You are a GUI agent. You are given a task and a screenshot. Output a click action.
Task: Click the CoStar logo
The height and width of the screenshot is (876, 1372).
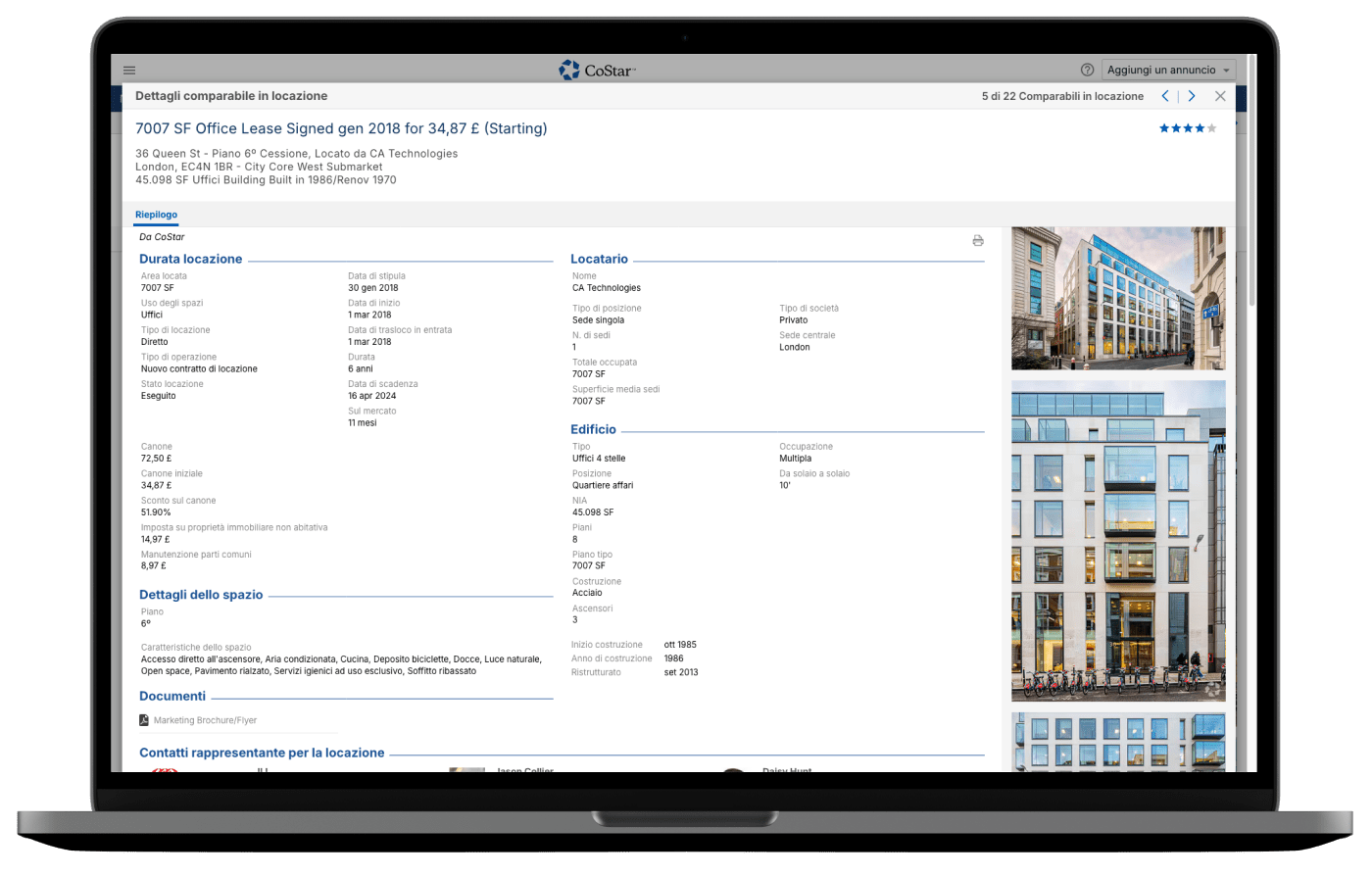[597, 71]
